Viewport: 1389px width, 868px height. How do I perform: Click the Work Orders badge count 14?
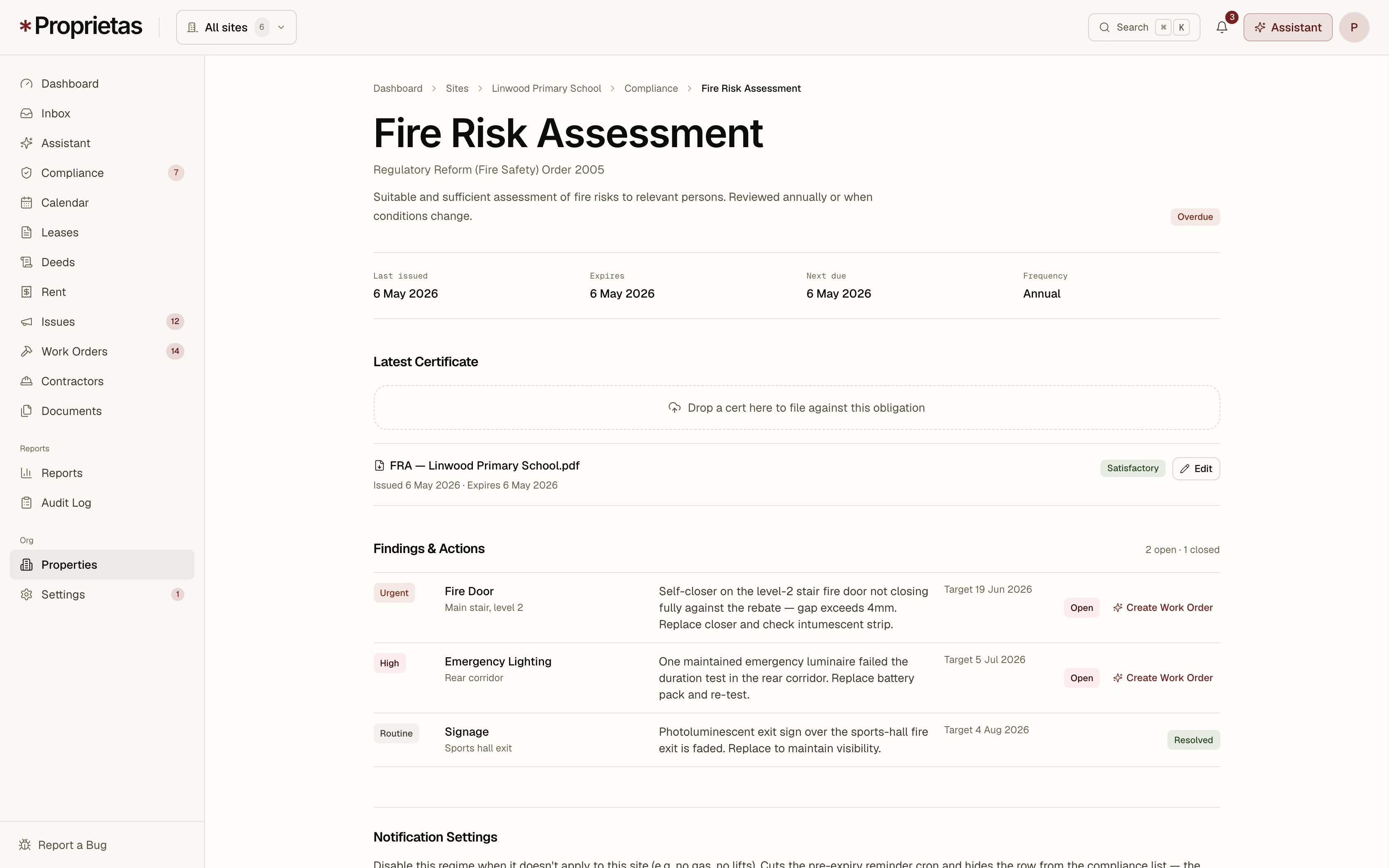tap(175, 351)
